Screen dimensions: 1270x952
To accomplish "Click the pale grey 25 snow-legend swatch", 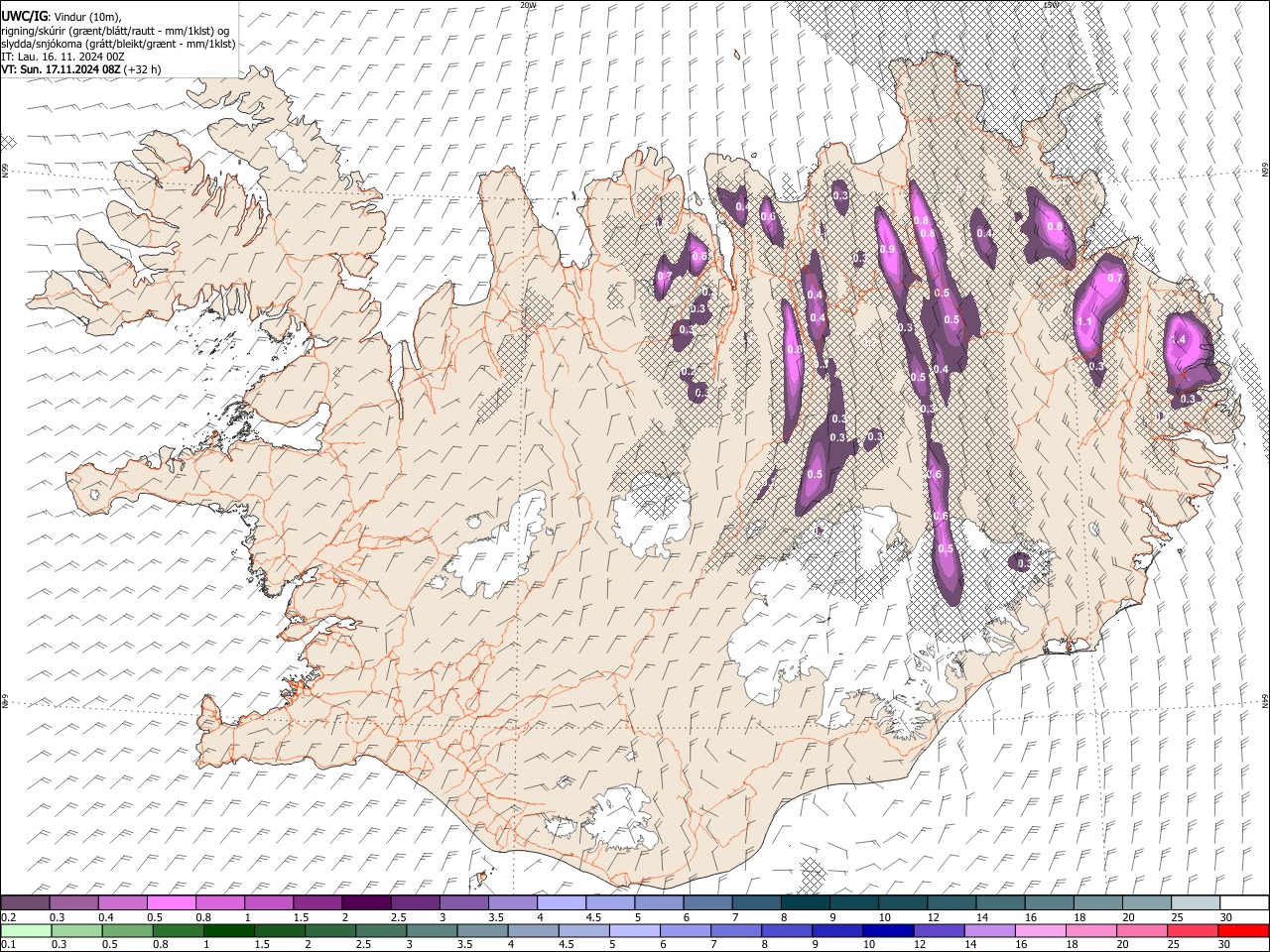I will click(x=1195, y=903).
